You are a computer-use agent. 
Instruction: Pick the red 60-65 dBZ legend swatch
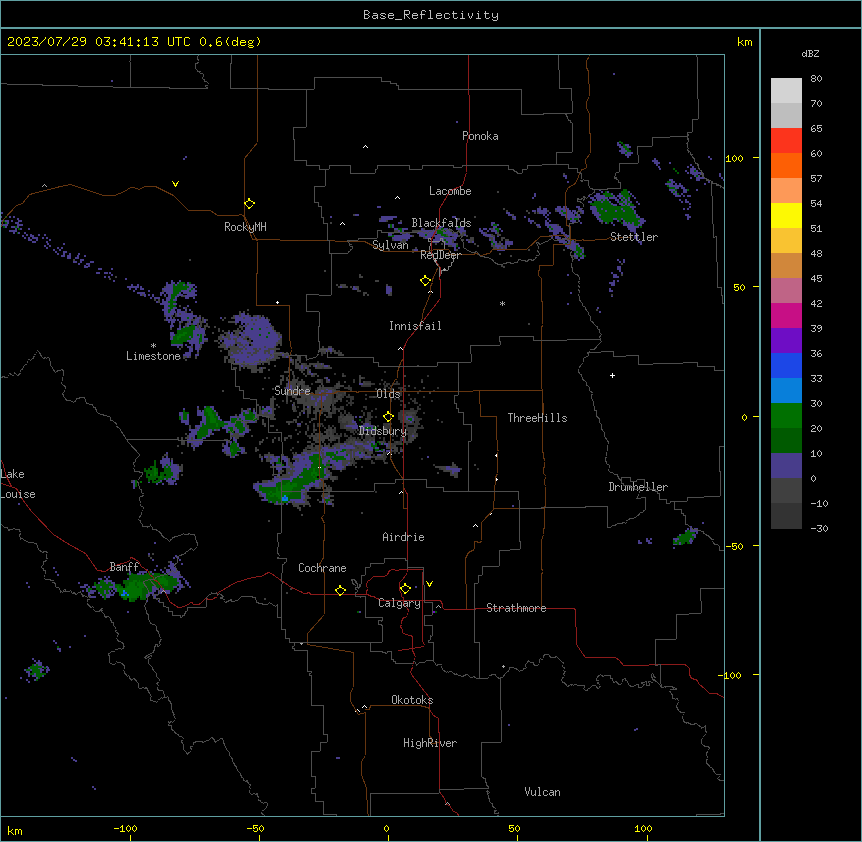[786, 140]
